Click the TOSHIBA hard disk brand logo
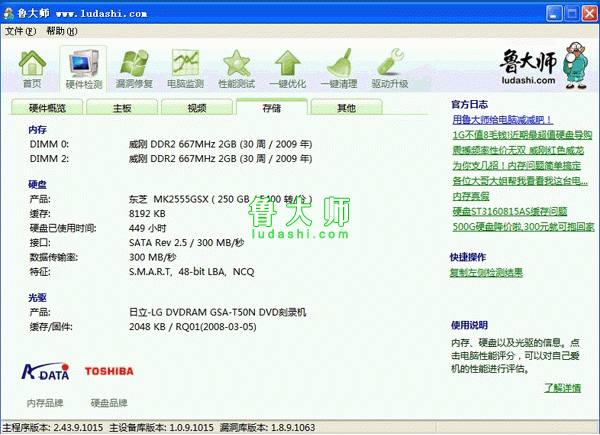This screenshot has width=600, height=435. point(108,372)
